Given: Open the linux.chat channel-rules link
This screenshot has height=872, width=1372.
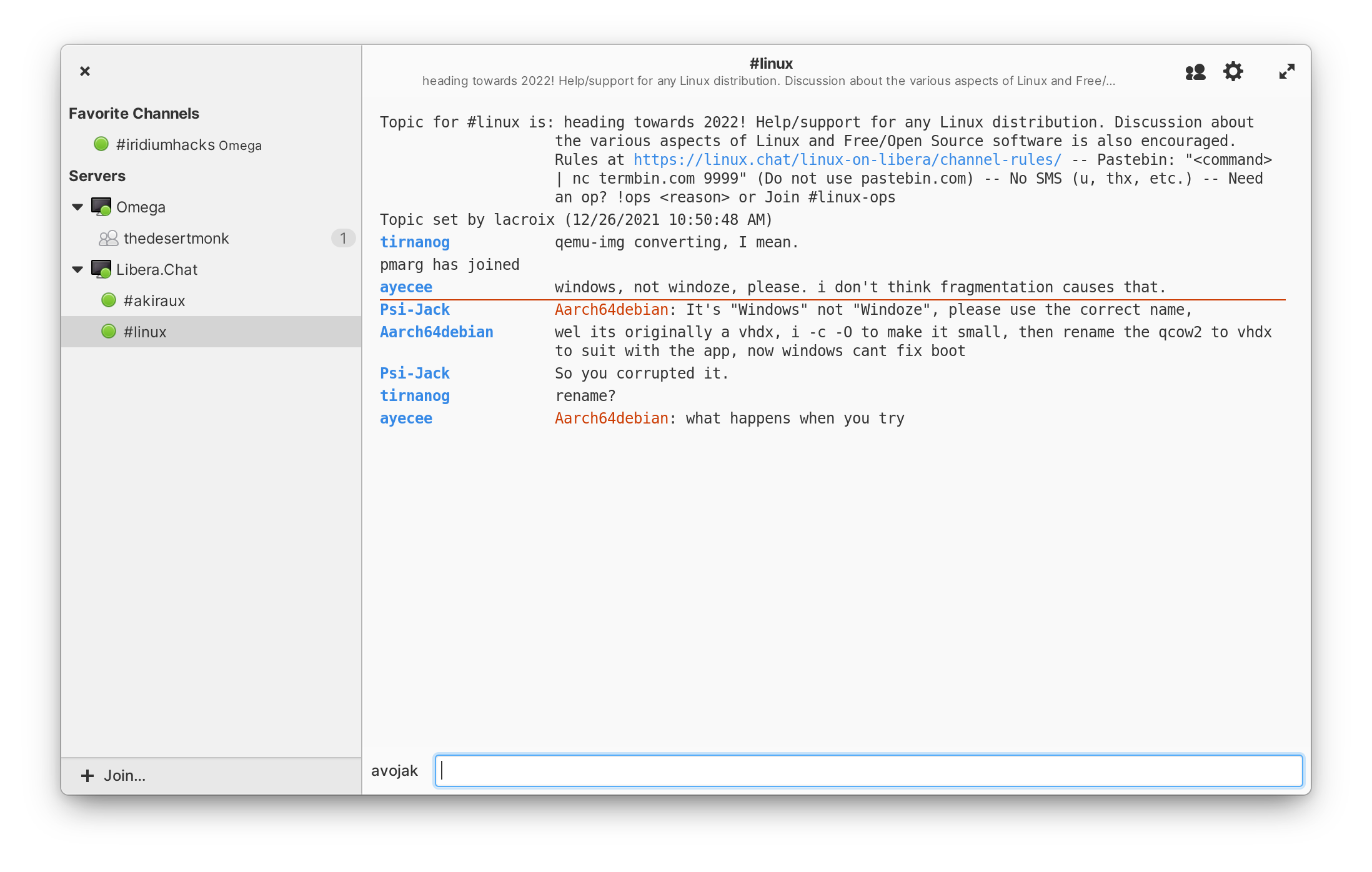Looking at the screenshot, I should point(847,160).
